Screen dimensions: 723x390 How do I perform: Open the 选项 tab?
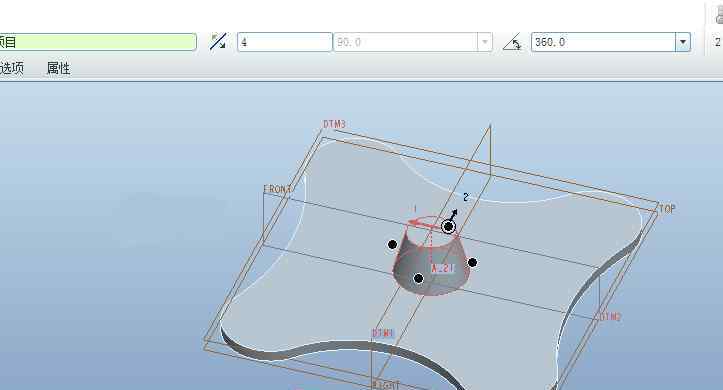(x=11, y=68)
